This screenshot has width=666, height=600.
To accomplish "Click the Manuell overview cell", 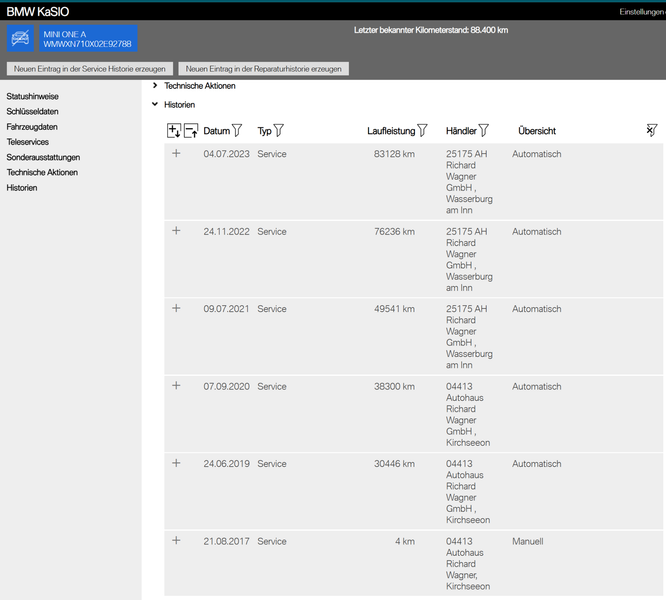I will pos(528,541).
